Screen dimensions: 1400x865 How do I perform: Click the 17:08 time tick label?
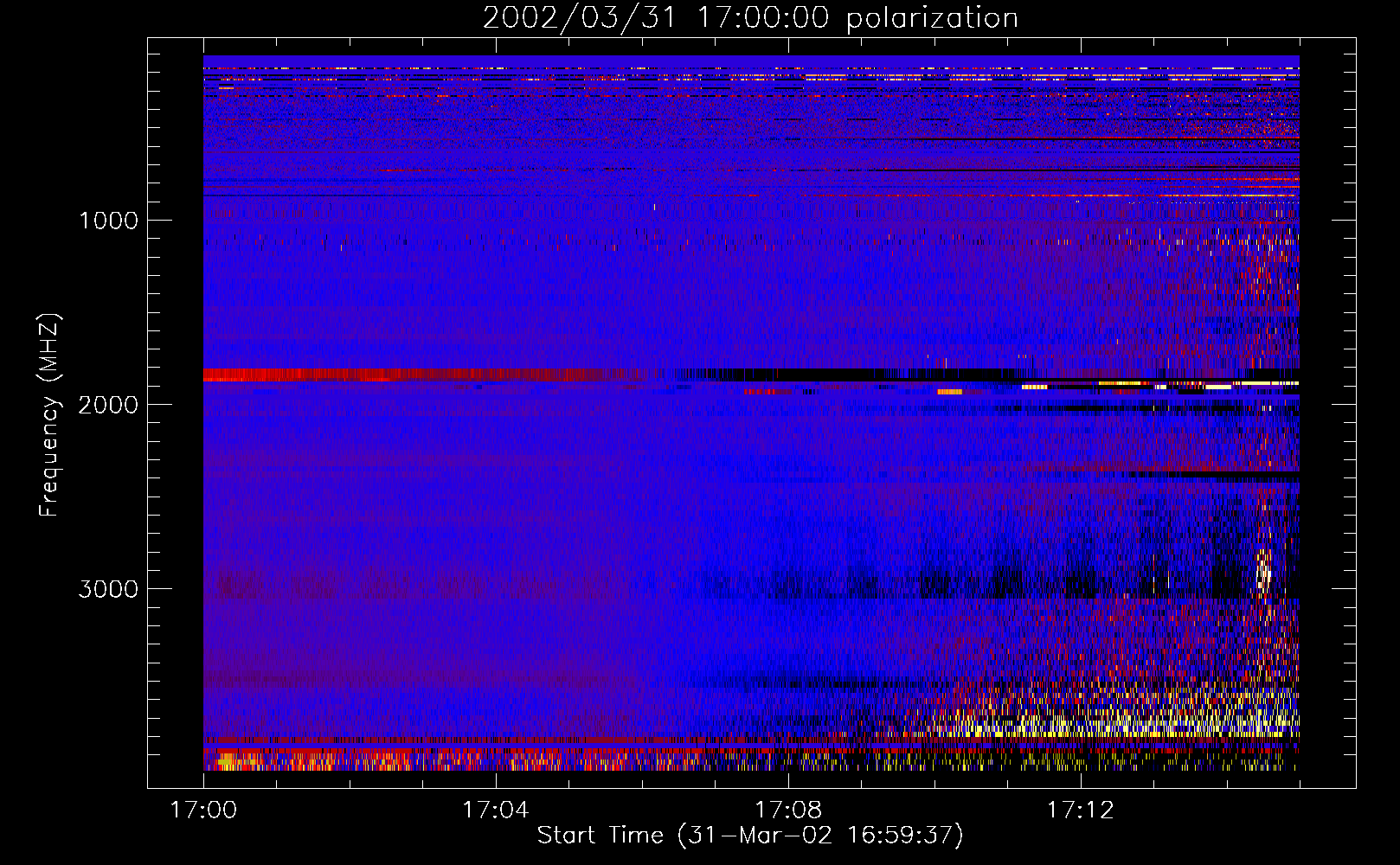[788, 811]
